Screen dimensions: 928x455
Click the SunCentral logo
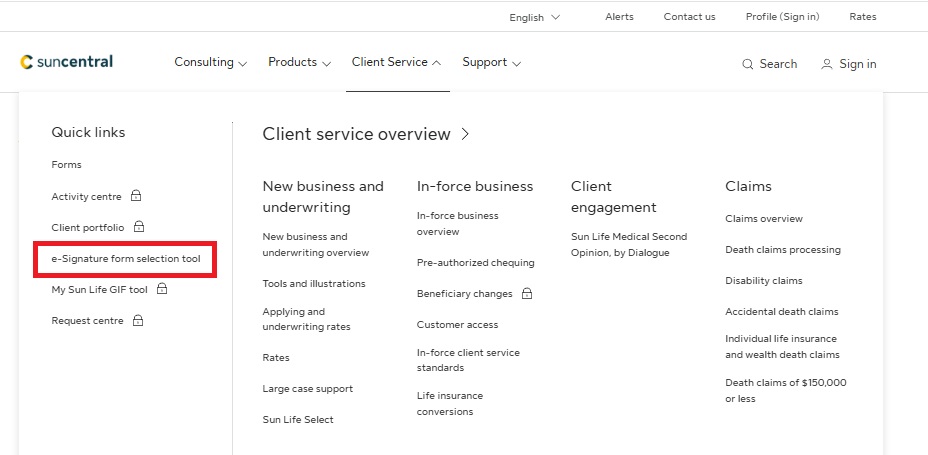point(66,62)
